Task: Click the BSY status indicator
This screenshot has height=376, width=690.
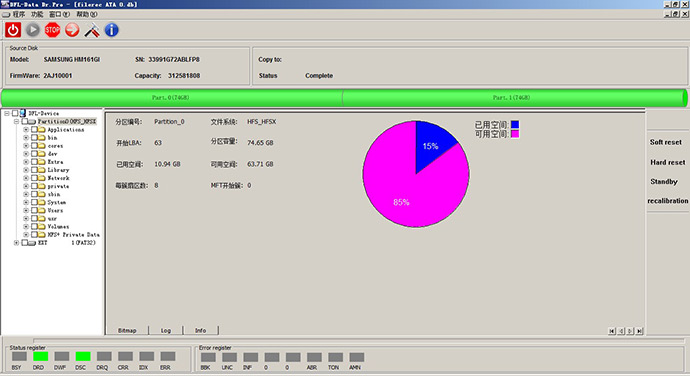Action: point(19,356)
